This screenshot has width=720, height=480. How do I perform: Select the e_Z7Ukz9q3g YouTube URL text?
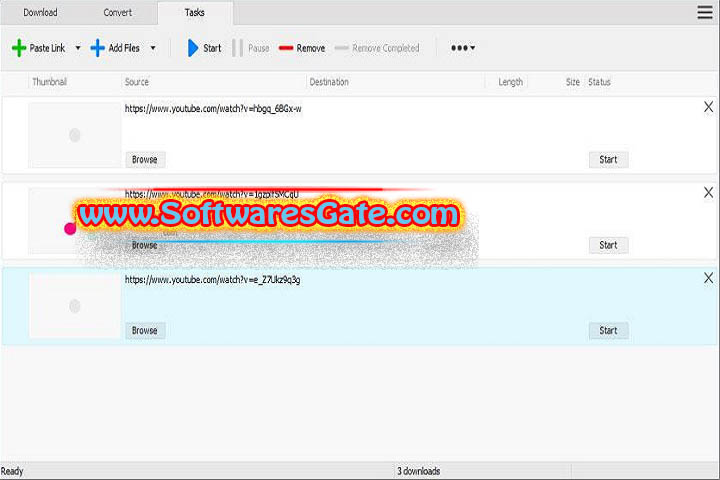(x=212, y=280)
